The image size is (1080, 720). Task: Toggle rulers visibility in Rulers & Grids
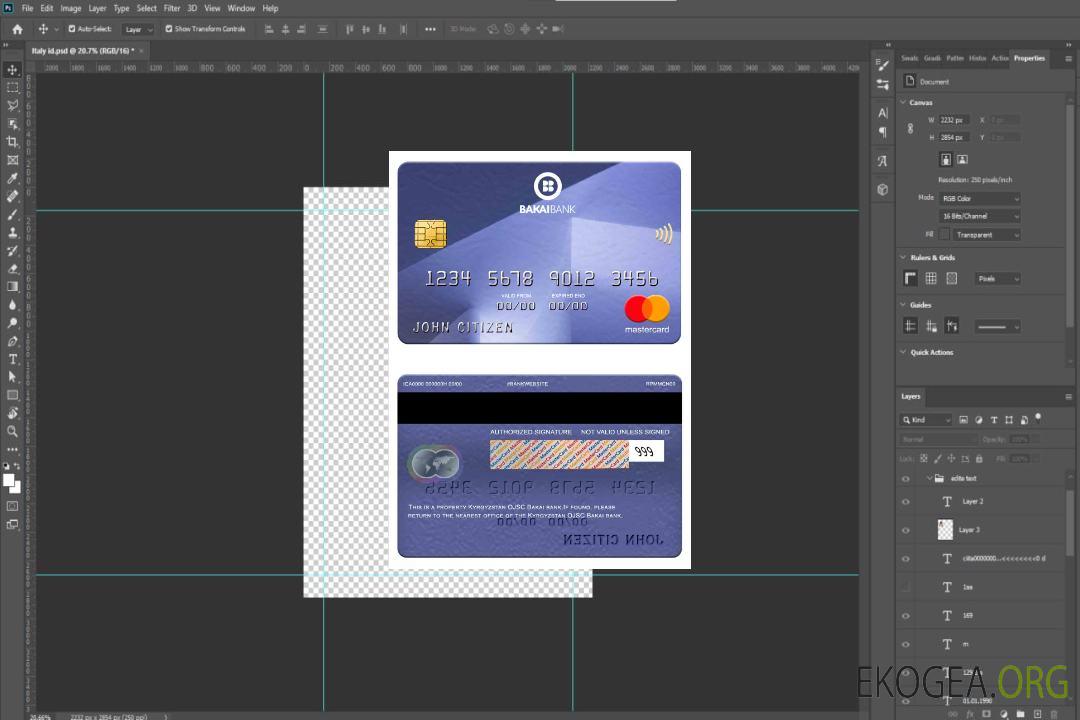[x=911, y=278]
